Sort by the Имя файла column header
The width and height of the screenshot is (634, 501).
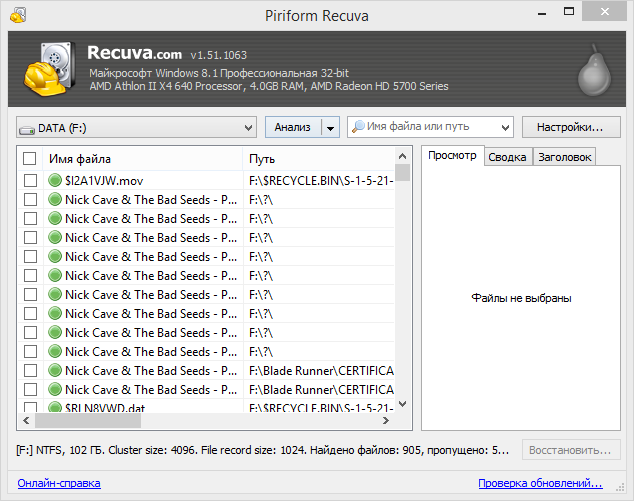(142, 159)
